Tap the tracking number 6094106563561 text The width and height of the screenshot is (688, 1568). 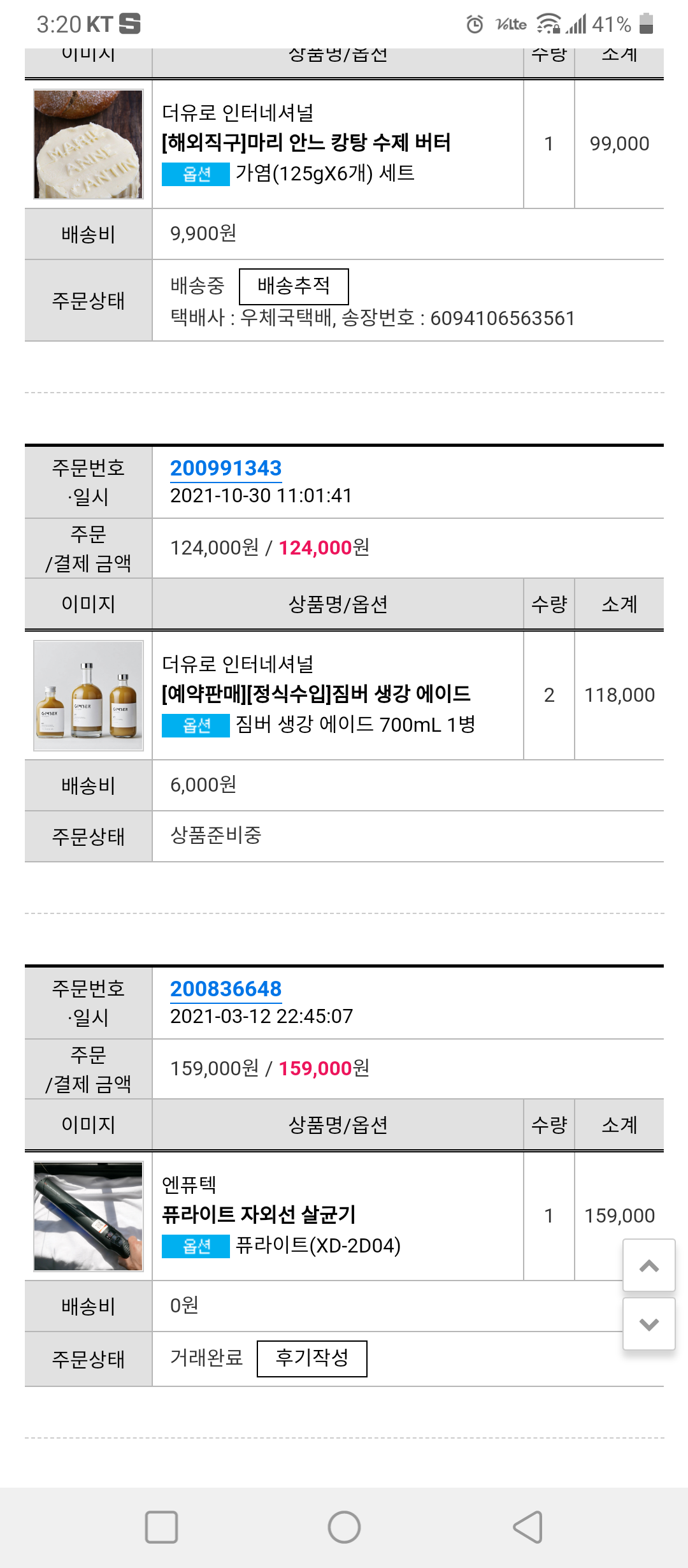click(x=502, y=318)
